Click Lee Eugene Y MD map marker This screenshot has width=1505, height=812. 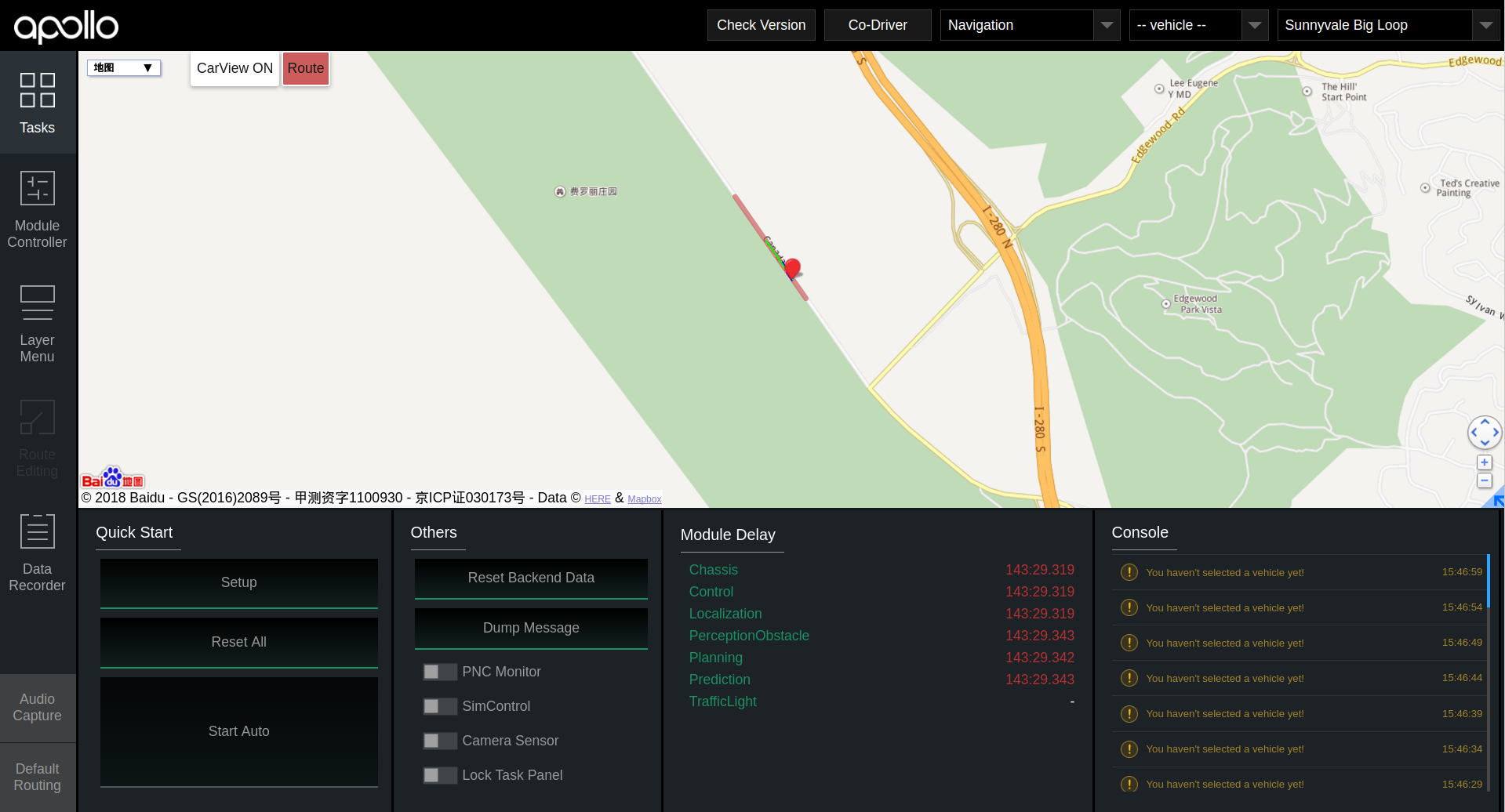tap(1159, 89)
